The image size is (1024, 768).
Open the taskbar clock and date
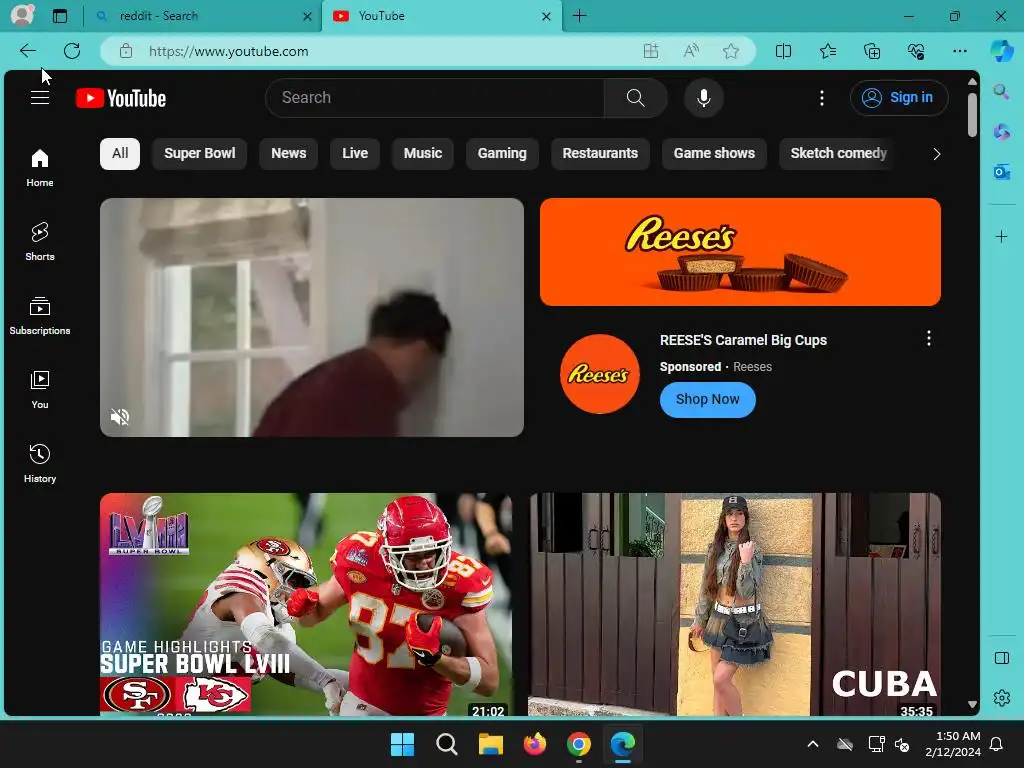coord(953,744)
